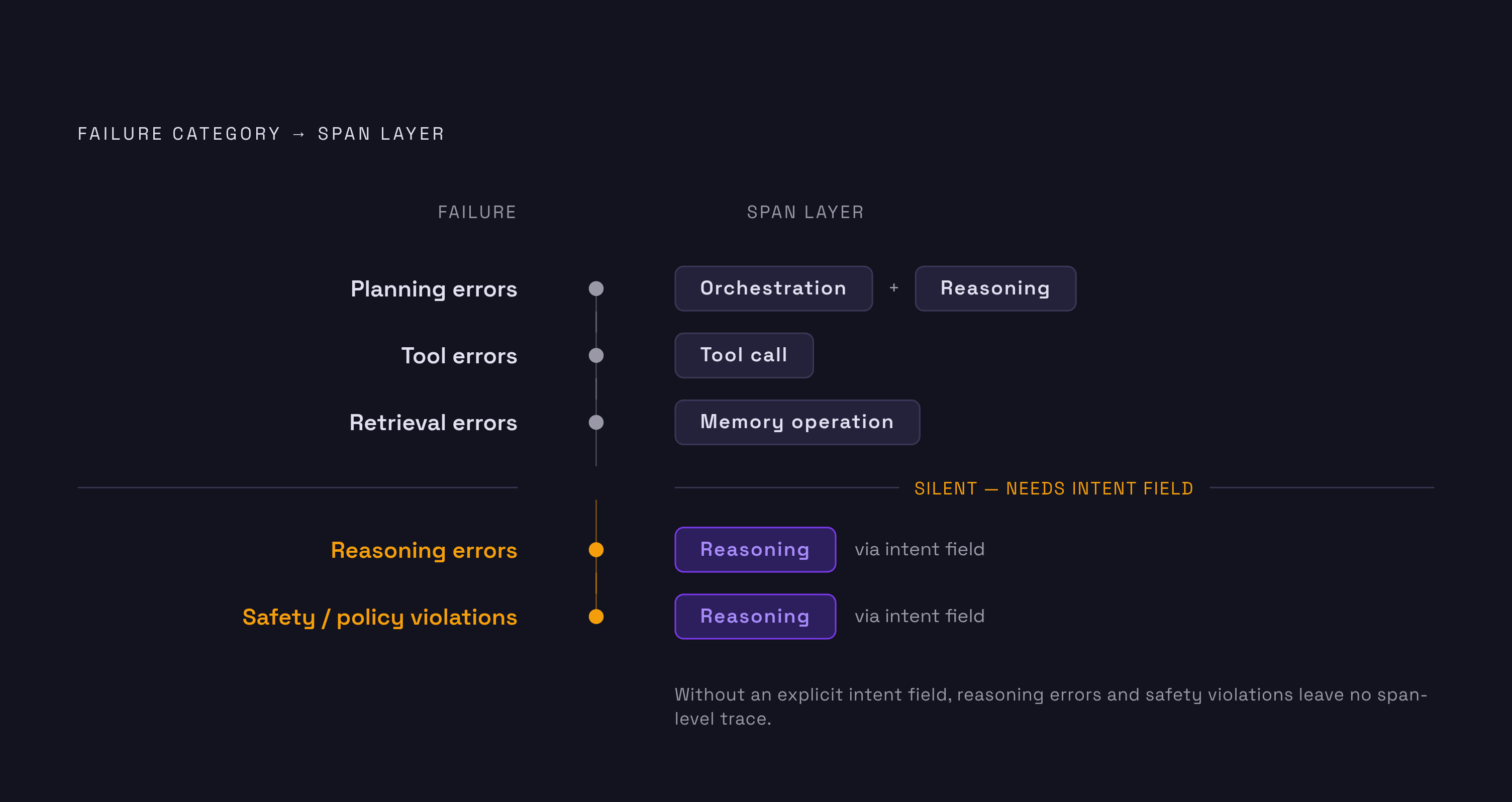Click the gray dot next to Tool errors
This screenshot has width=1512, height=802.
point(596,355)
